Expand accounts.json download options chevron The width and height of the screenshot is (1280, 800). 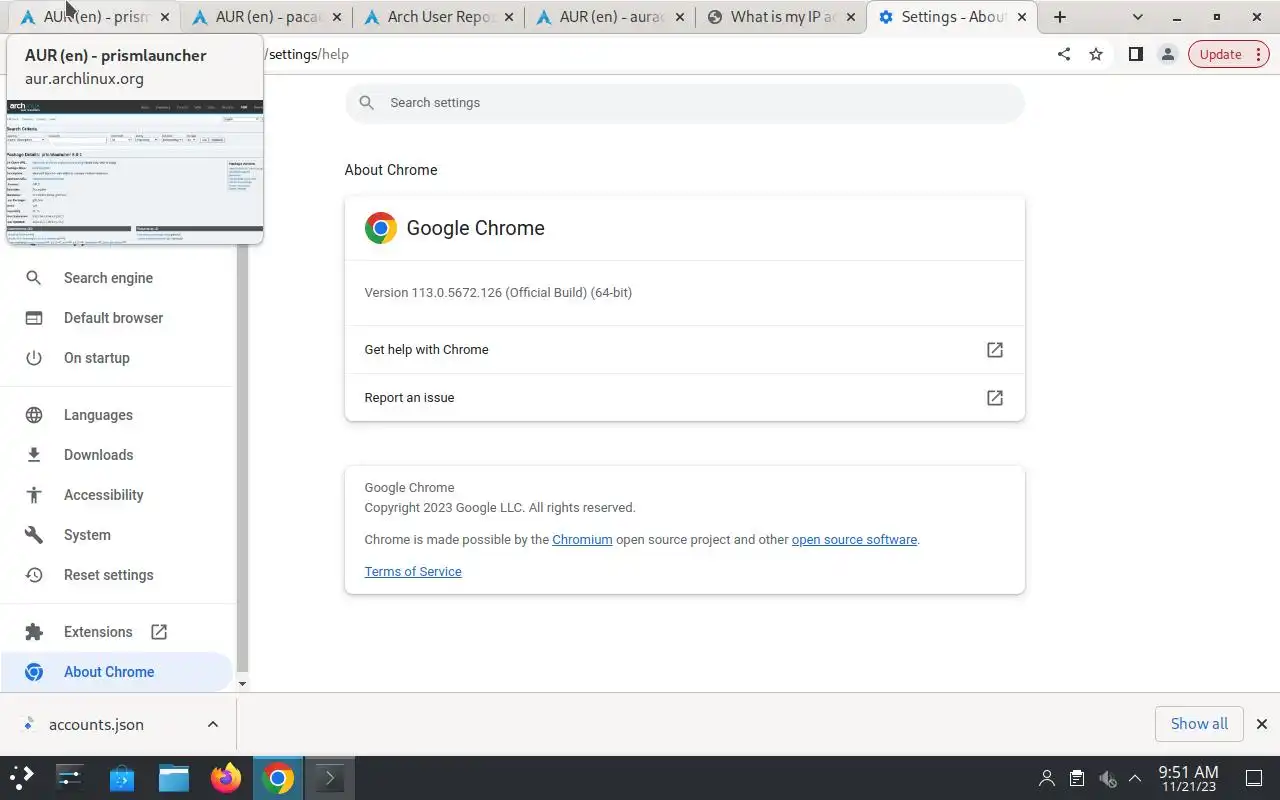[212, 724]
